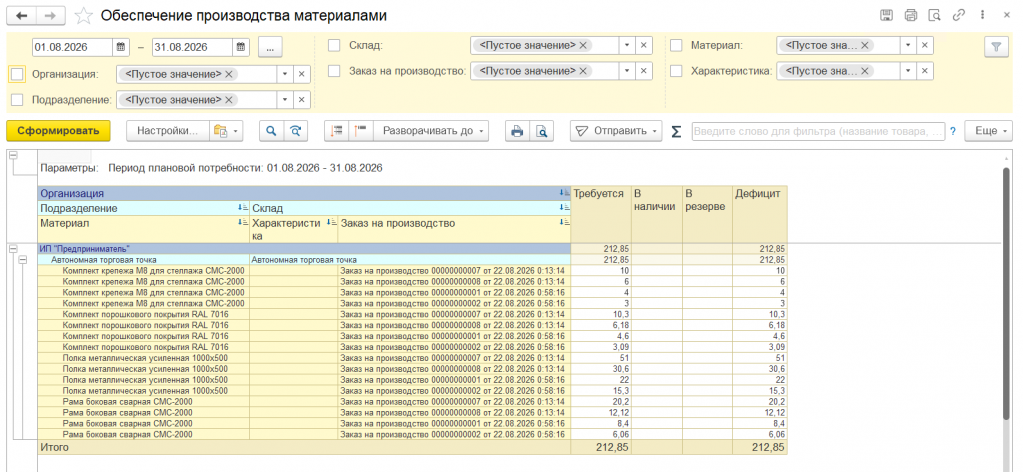Screen dimensions: 1023x472
Task: Open the Материал dropdown list
Action: (x=908, y=46)
